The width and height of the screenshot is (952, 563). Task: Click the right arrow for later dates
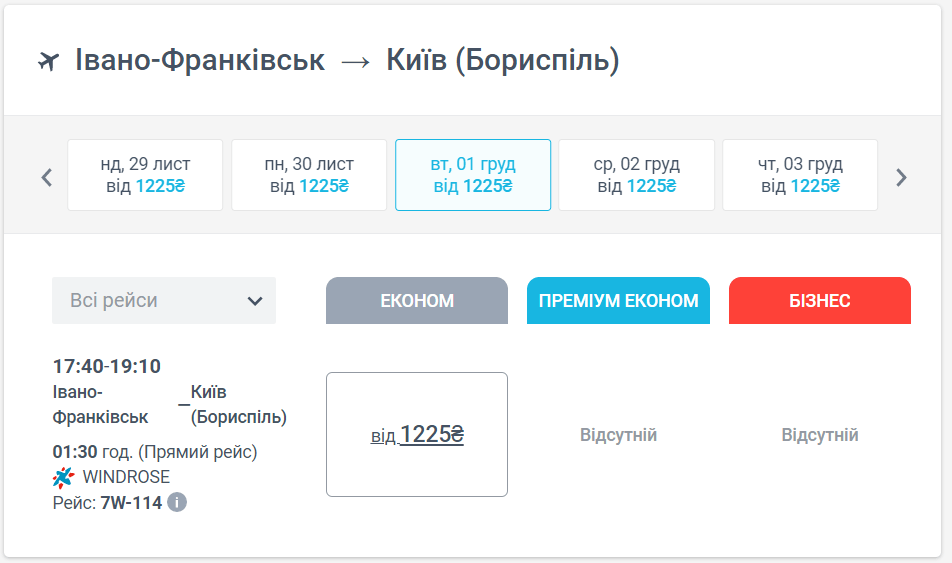tap(902, 178)
